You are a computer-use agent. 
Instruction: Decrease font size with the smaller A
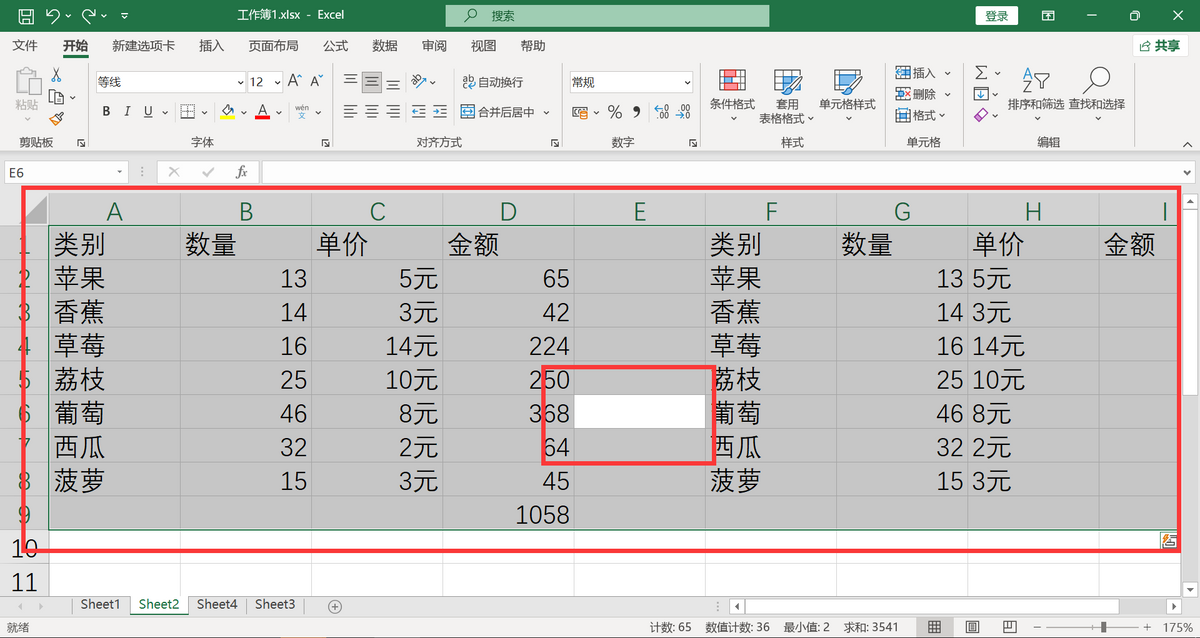coord(316,82)
